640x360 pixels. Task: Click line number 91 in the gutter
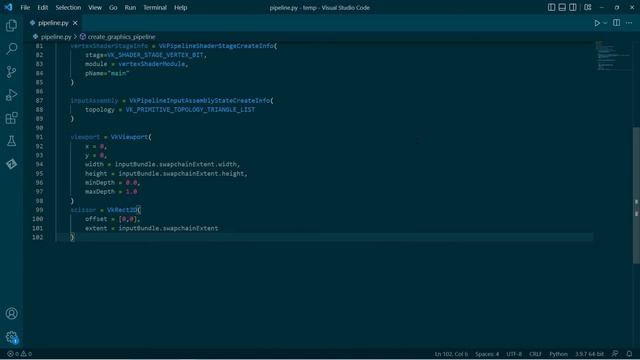point(39,137)
